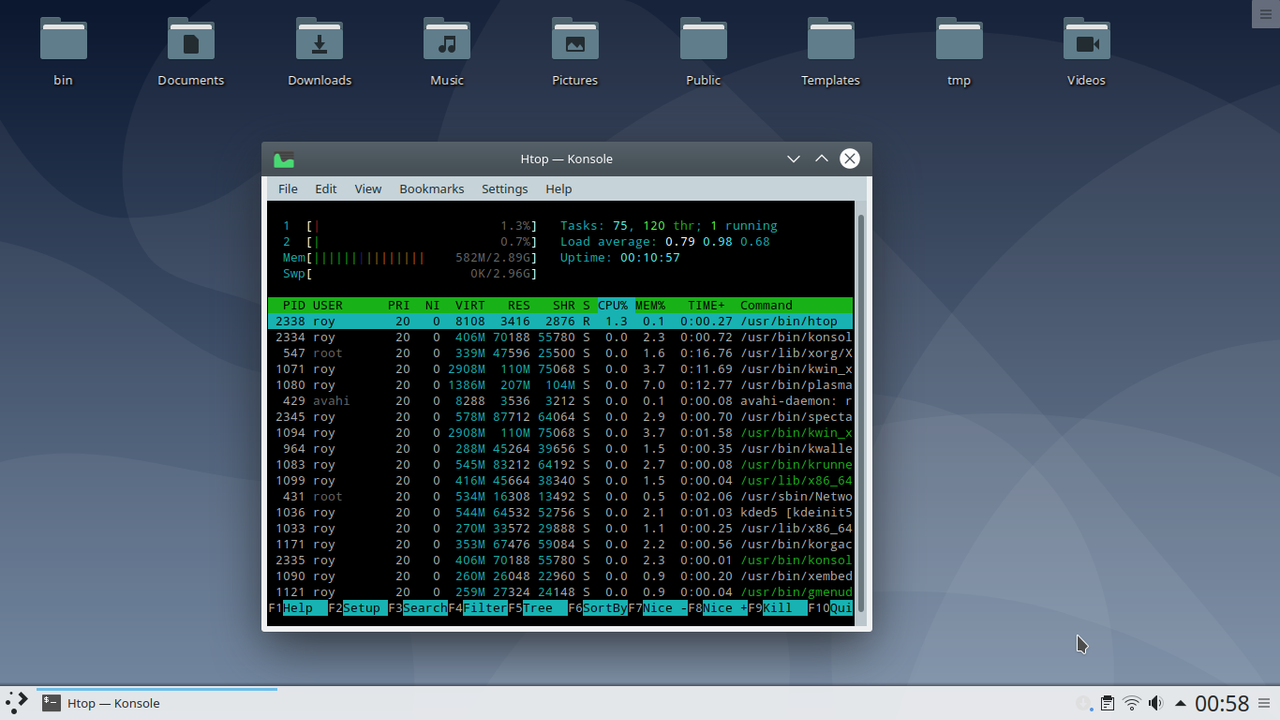Click the Konsole window title icon
The image size is (1280, 720).
[284, 159]
